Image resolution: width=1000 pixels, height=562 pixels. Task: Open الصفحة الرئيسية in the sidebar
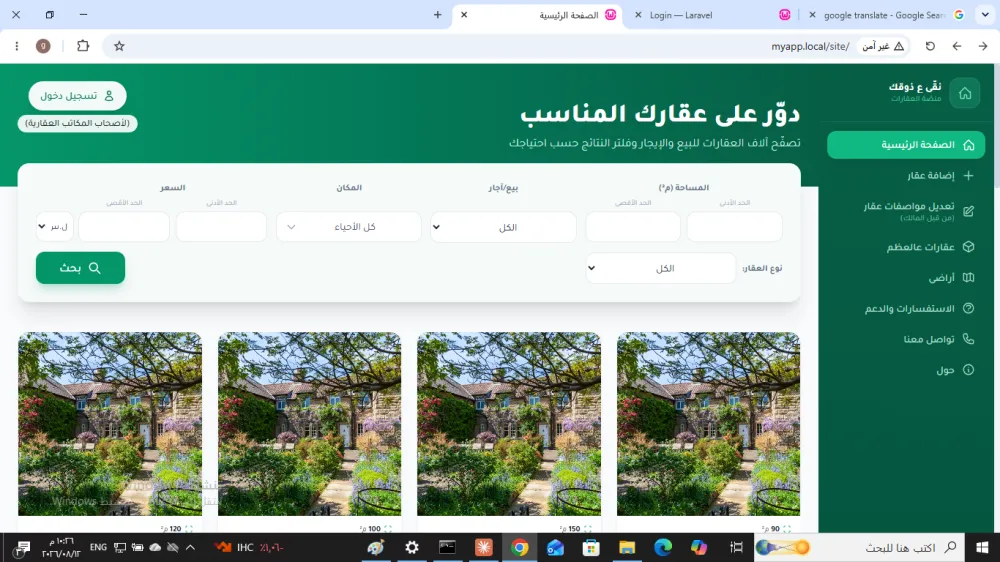click(906, 145)
